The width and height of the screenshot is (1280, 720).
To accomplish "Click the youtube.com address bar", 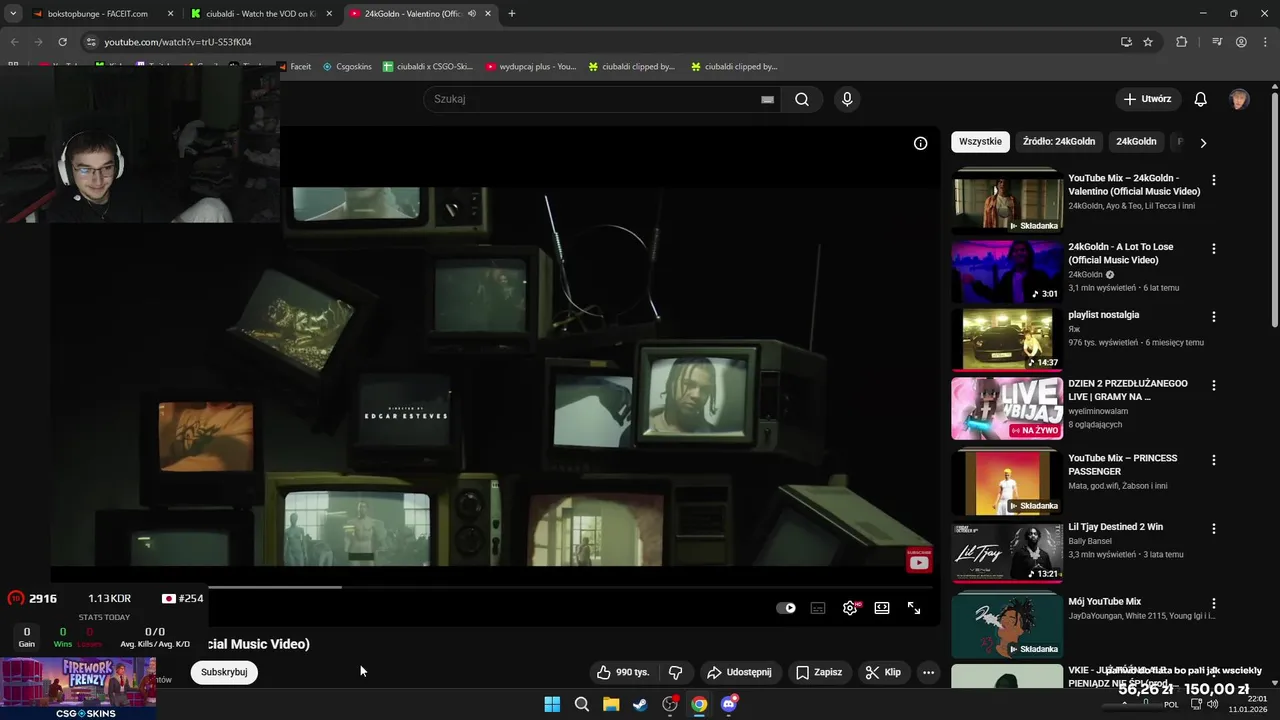I will 600,42.
